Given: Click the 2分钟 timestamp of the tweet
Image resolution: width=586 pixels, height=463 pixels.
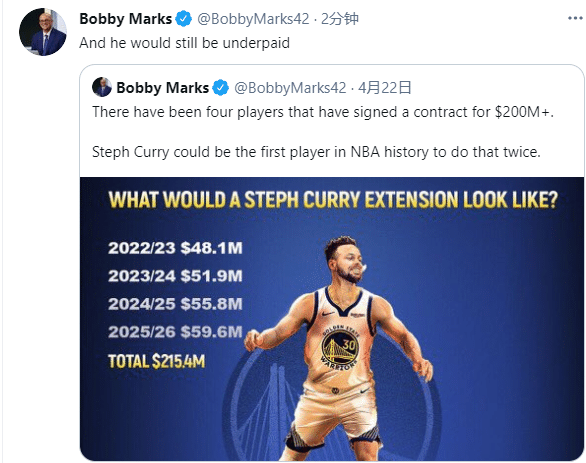Looking at the screenshot, I should (340, 19).
